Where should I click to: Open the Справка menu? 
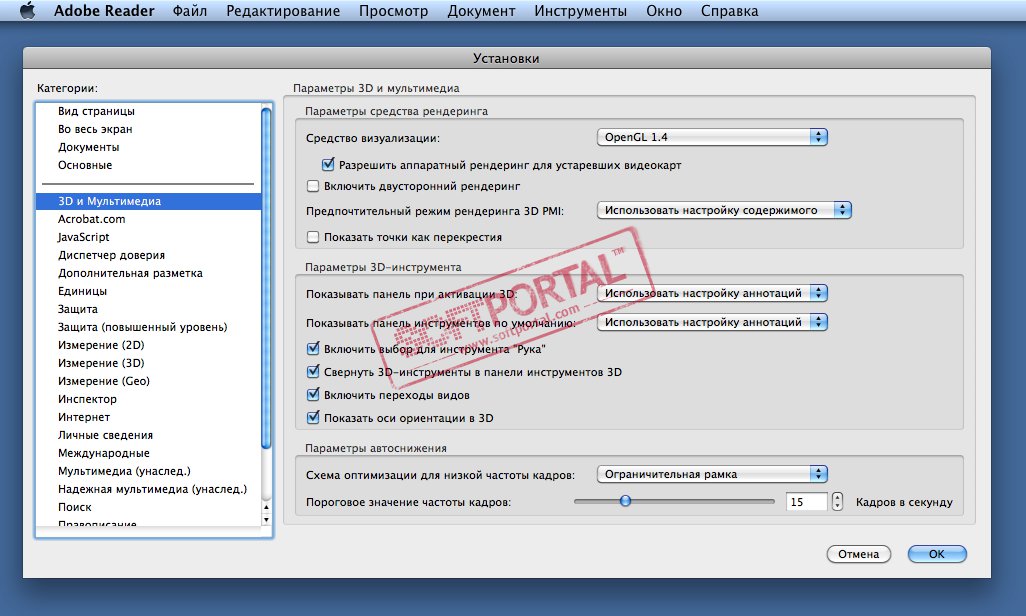pos(730,11)
